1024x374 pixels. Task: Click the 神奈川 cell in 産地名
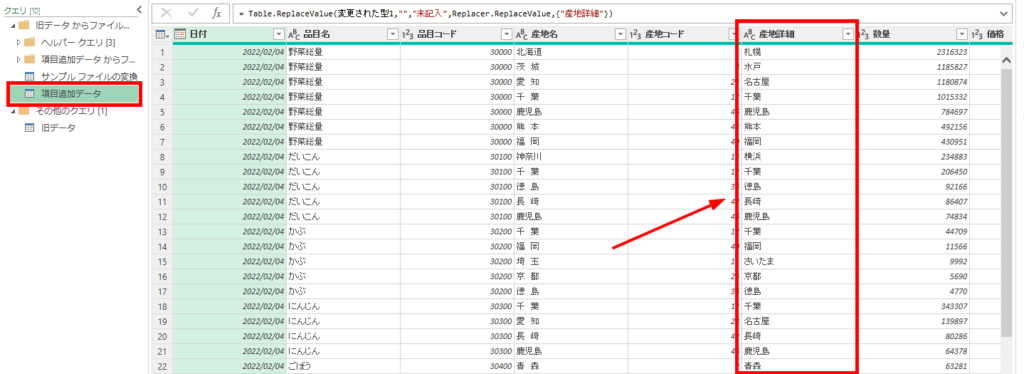click(570, 157)
